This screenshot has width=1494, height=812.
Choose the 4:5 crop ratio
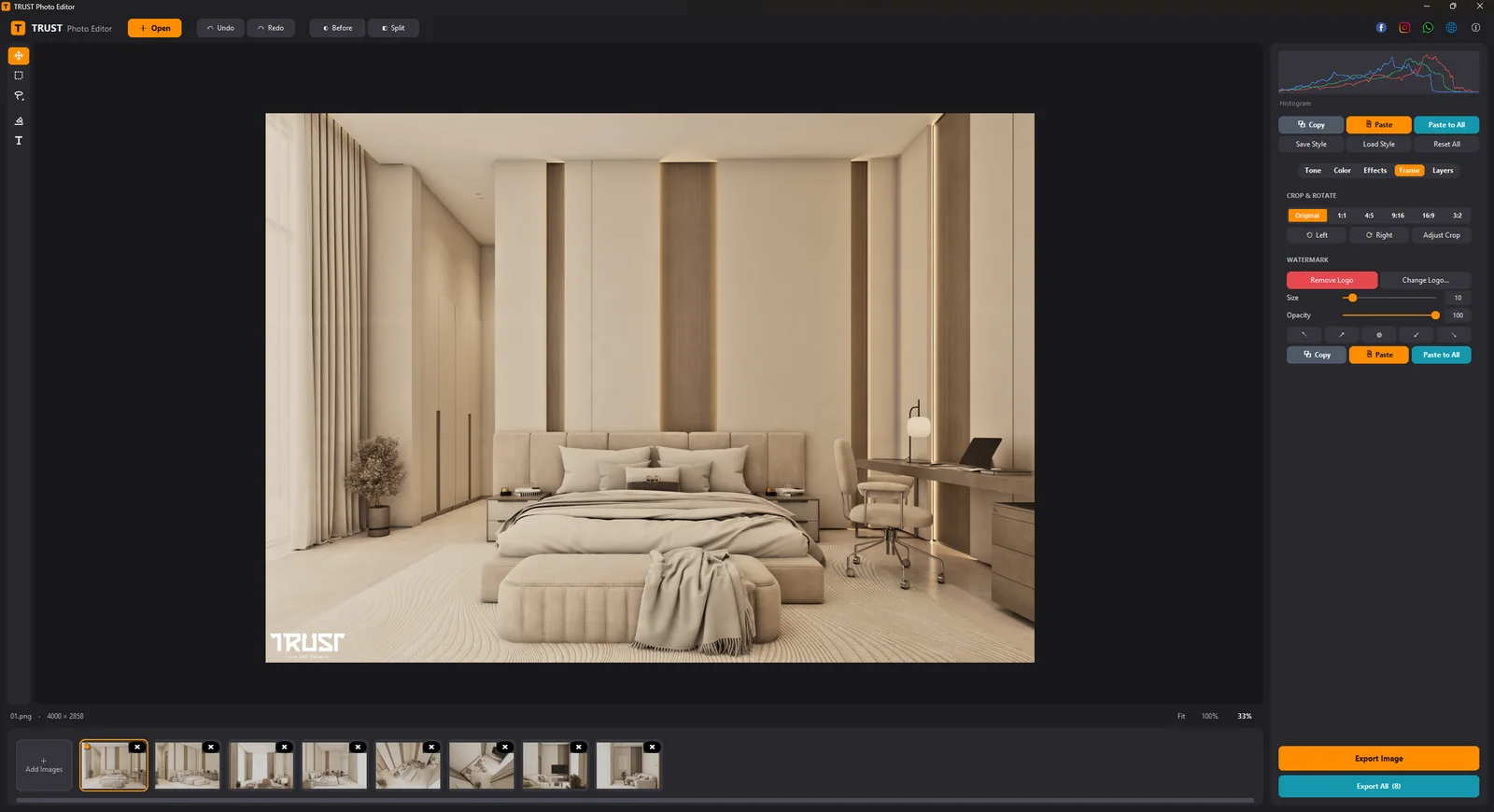[1369, 216]
